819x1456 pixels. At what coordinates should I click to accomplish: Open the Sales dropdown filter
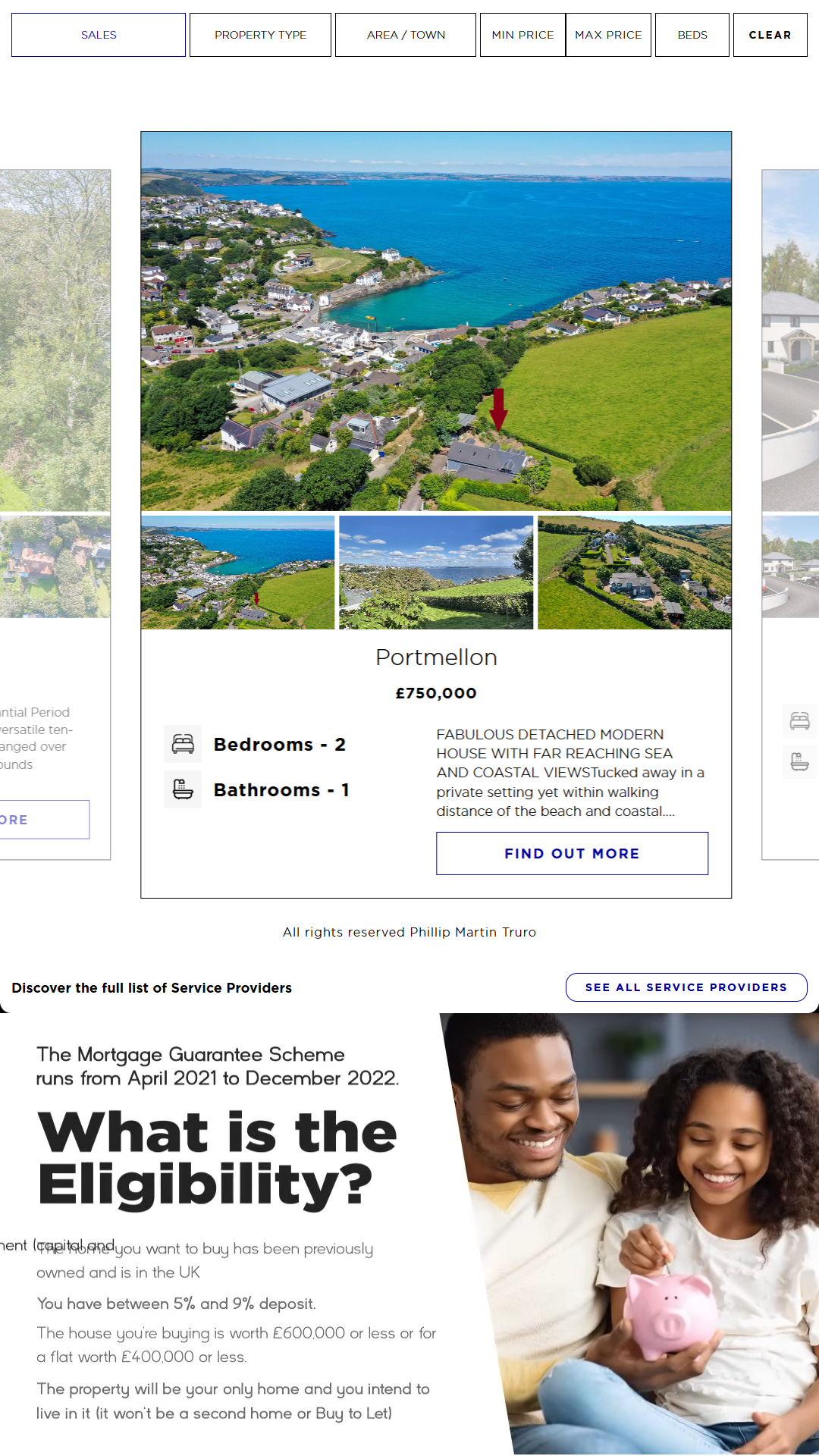[x=99, y=35]
